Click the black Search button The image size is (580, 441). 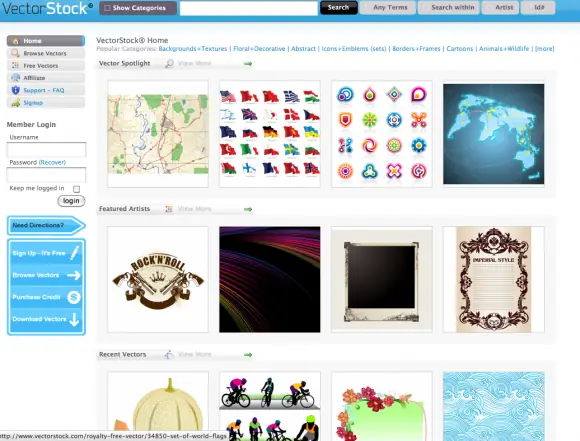coord(338,7)
